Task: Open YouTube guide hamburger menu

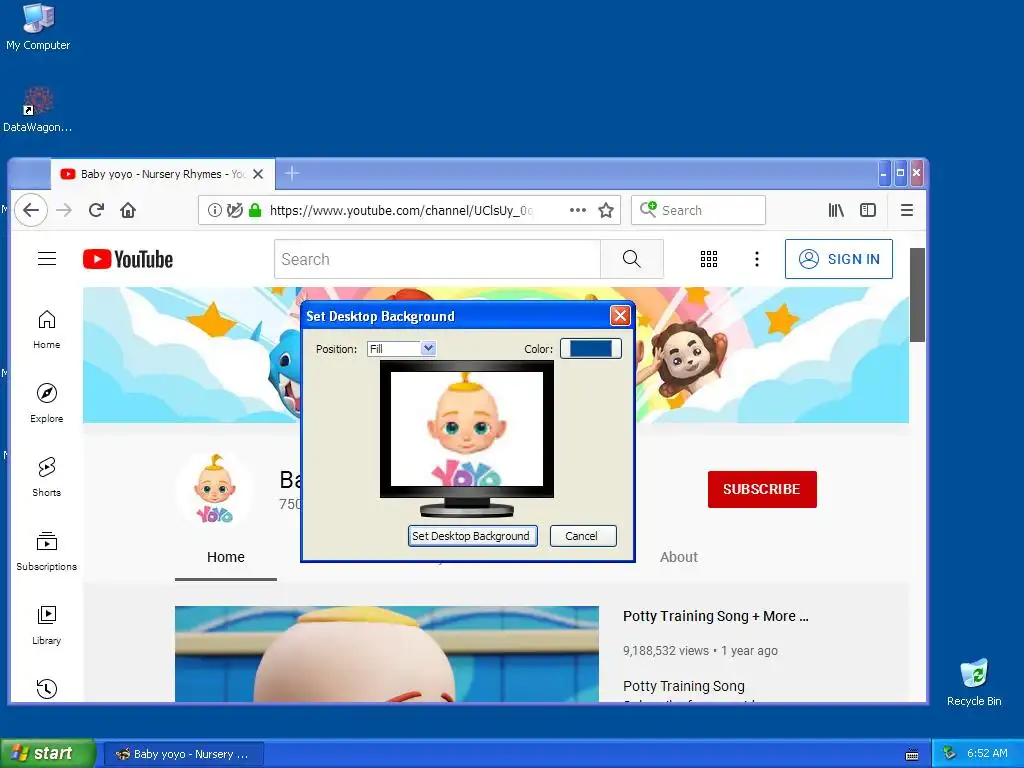Action: point(47,259)
